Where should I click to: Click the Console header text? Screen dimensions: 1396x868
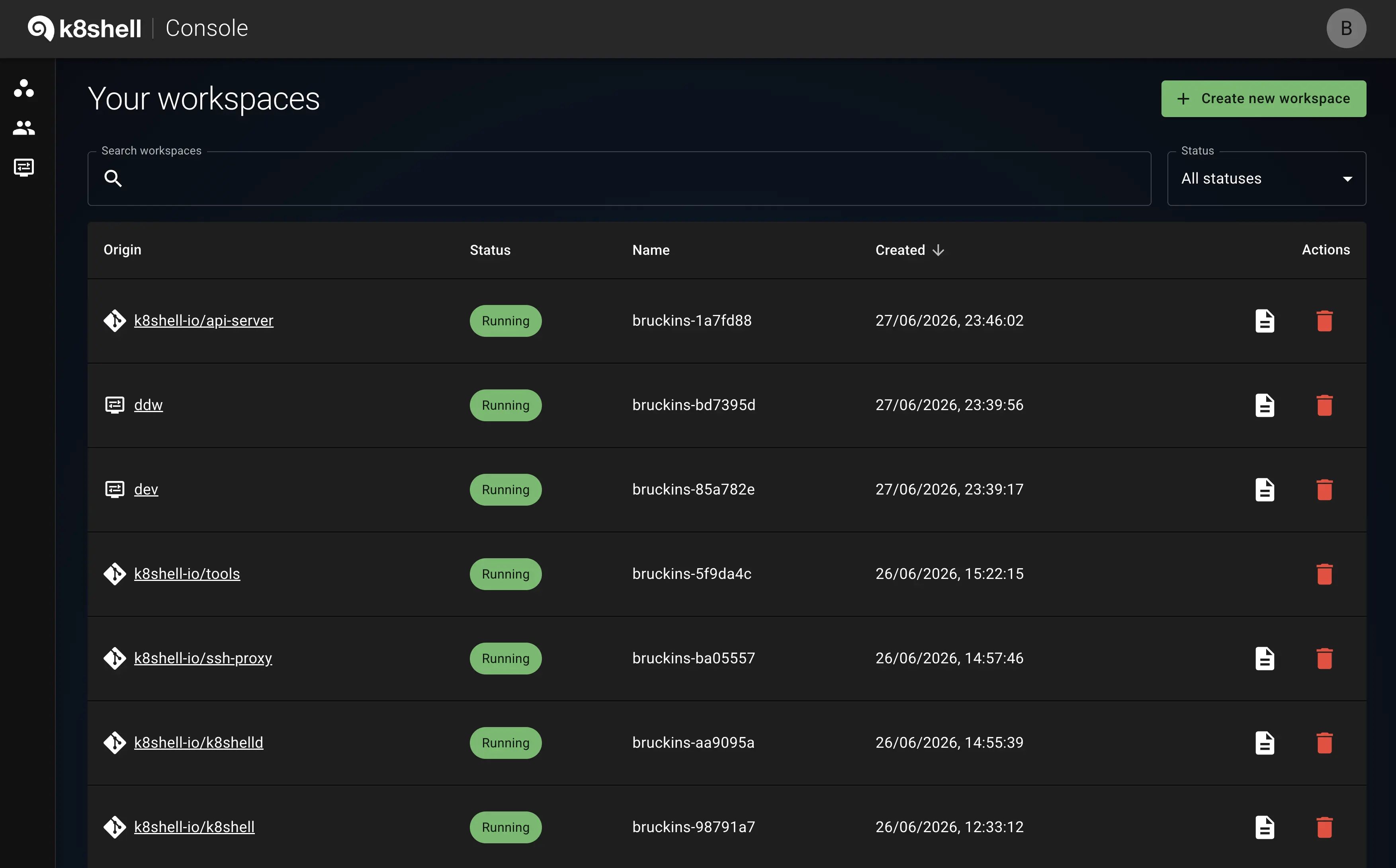click(207, 28)
